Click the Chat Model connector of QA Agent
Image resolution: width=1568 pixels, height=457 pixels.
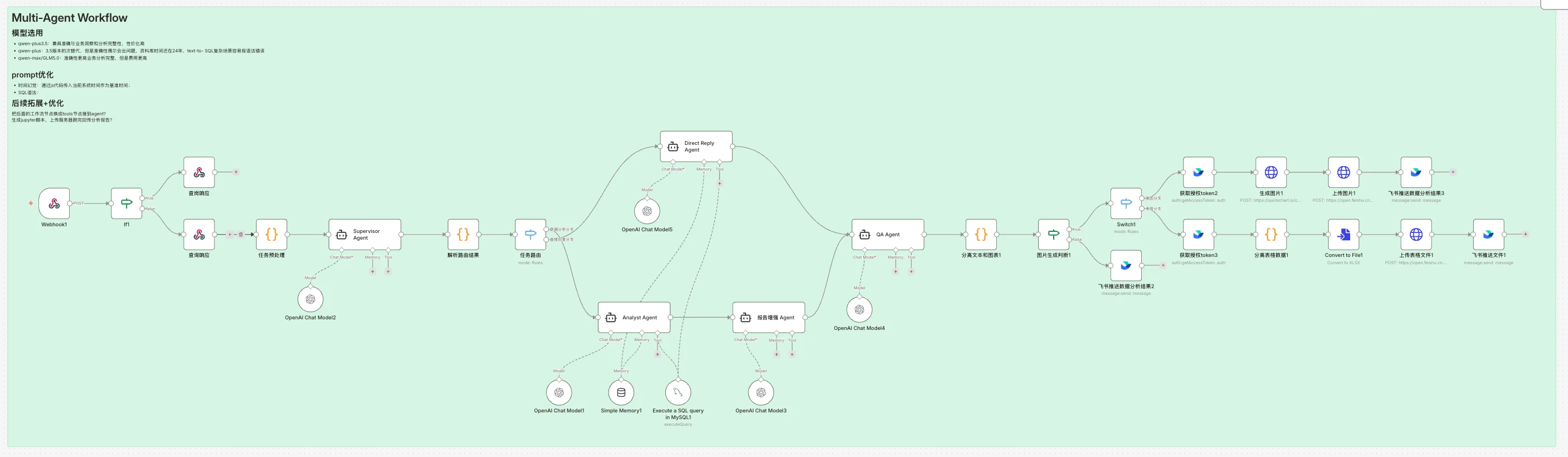pyautogui.click(x=864, y=250)
